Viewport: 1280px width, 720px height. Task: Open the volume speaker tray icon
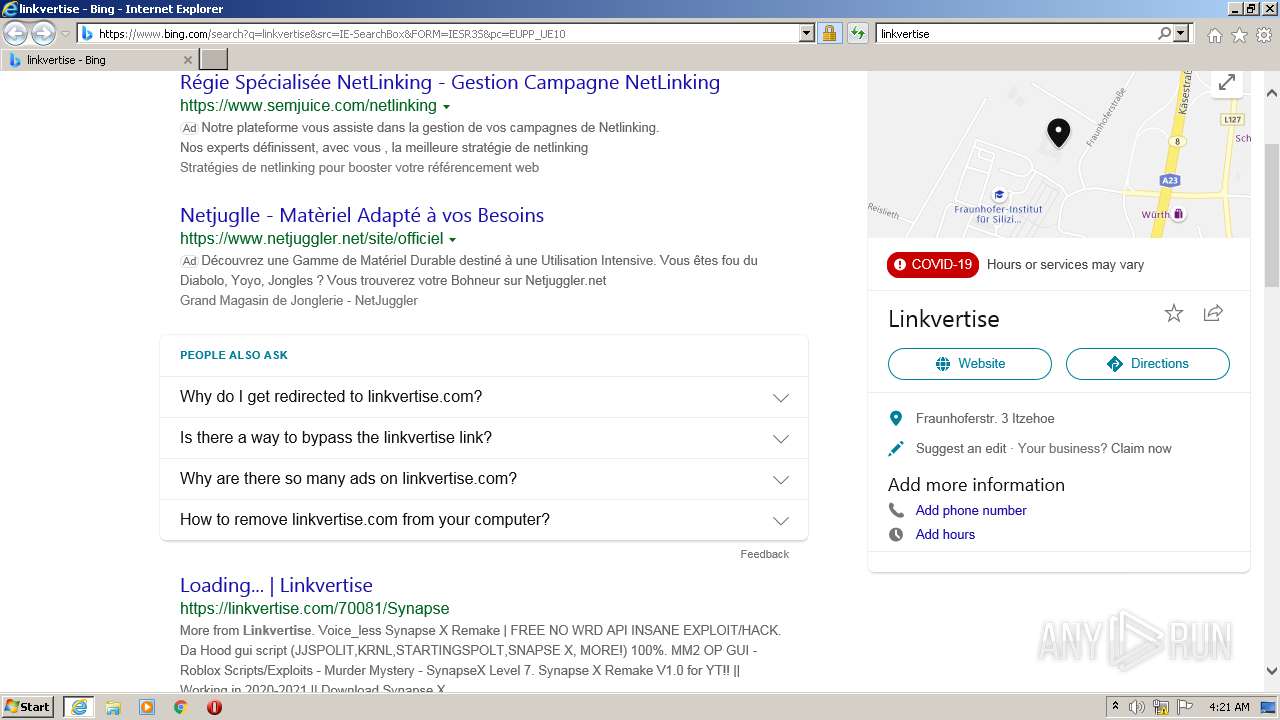pos(1137,707)
